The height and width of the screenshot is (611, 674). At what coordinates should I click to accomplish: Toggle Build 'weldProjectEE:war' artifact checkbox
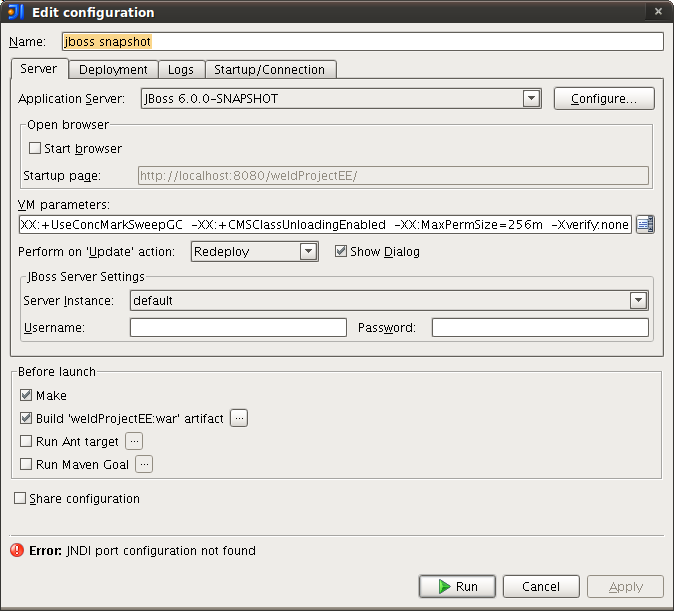[26, 418]
